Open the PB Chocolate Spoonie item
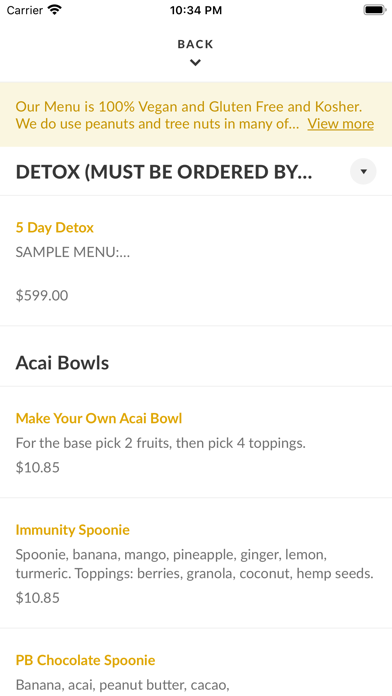The width and height of the screenshot is (392, 696). tap(86, 660)
